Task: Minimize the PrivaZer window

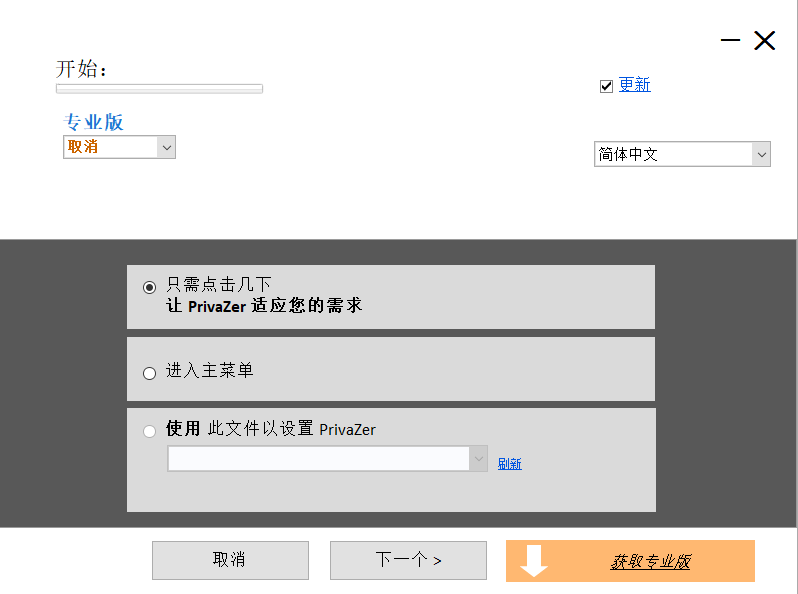Action: (730, 40)
